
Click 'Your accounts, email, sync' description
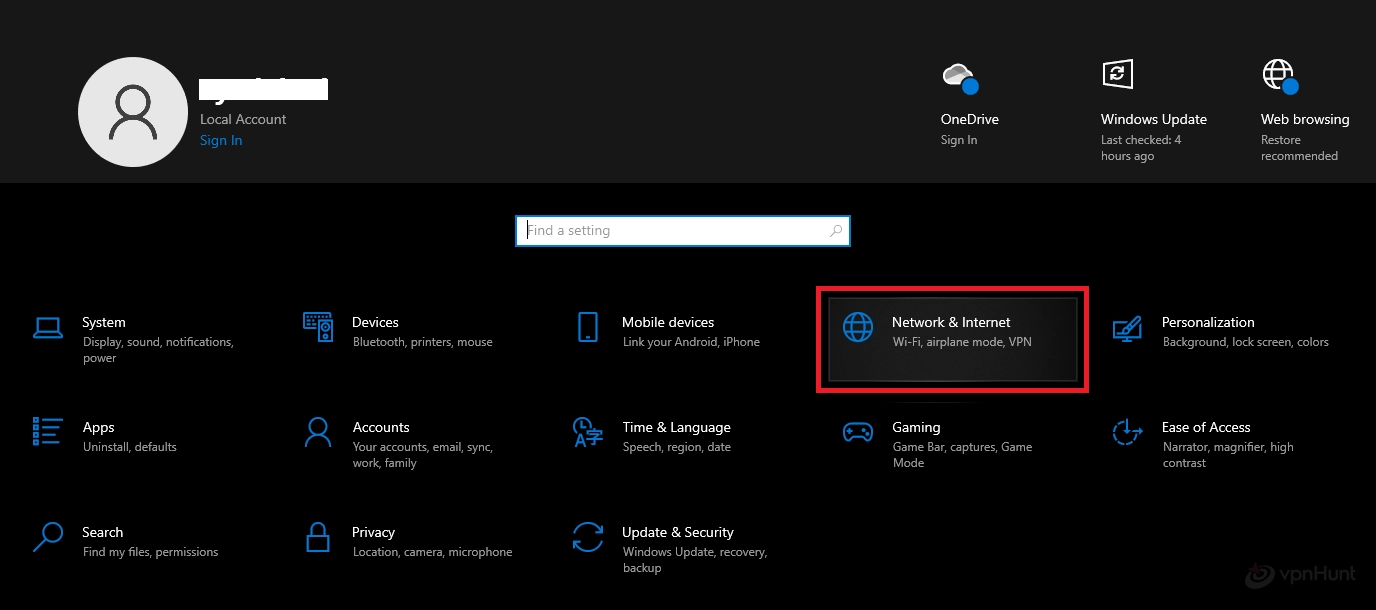pos(423,455)
